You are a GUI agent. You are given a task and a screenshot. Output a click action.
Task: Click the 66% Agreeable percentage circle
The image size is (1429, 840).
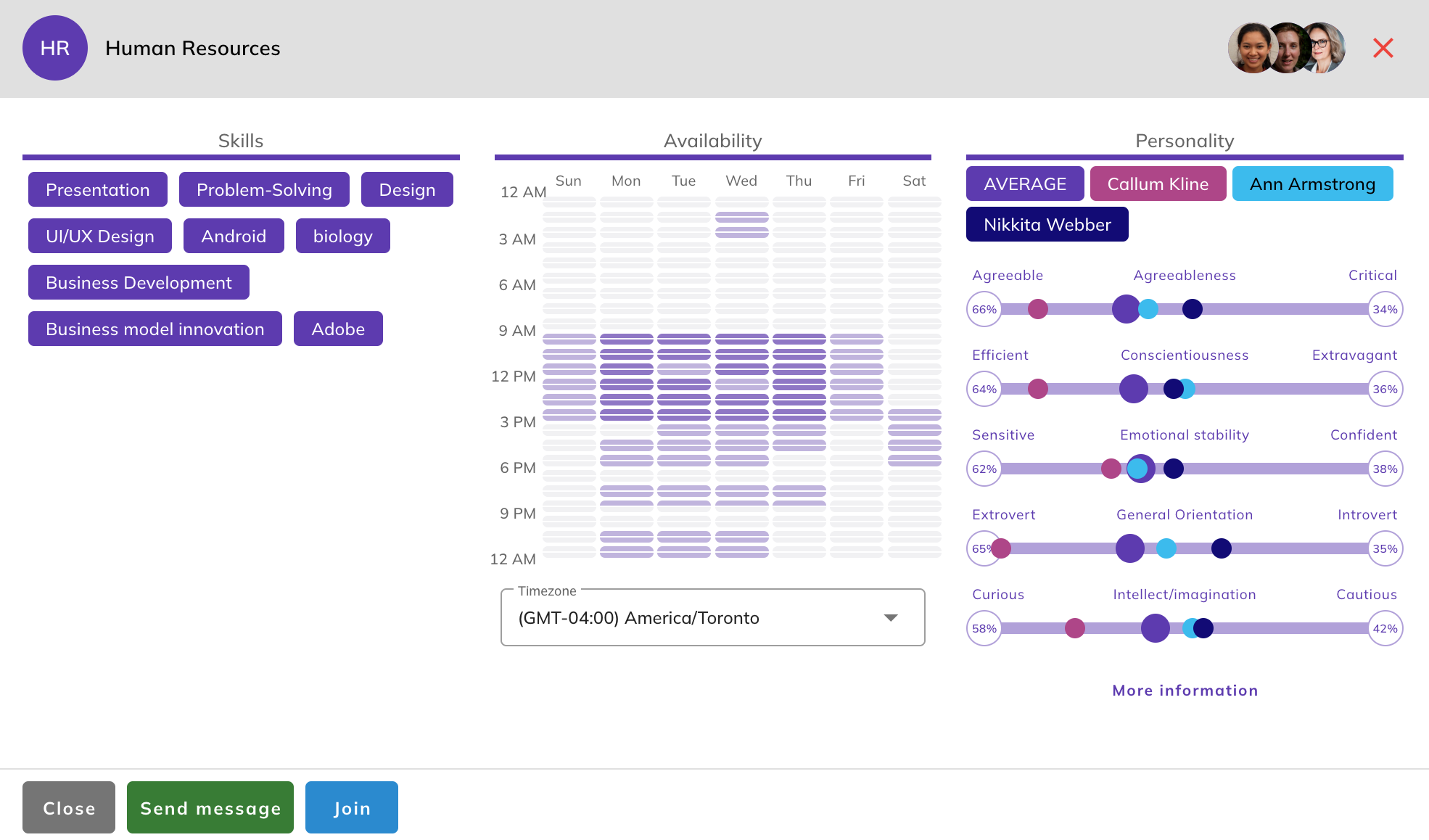point(984,310)
